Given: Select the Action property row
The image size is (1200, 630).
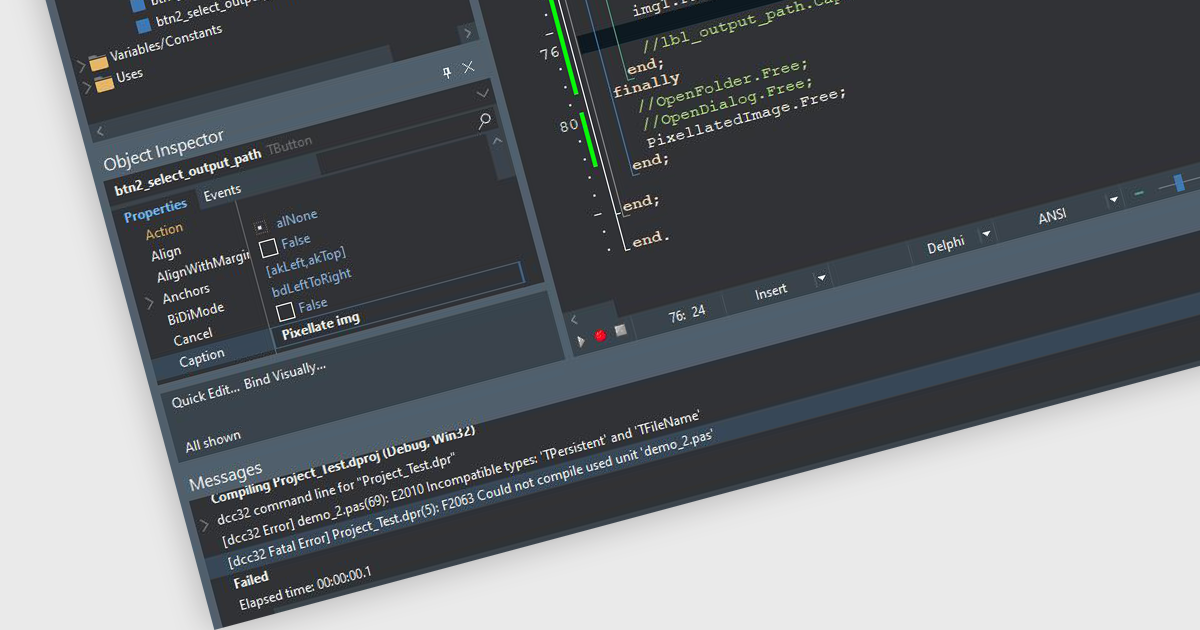Looking at the screenshot, I should [164, 232].
